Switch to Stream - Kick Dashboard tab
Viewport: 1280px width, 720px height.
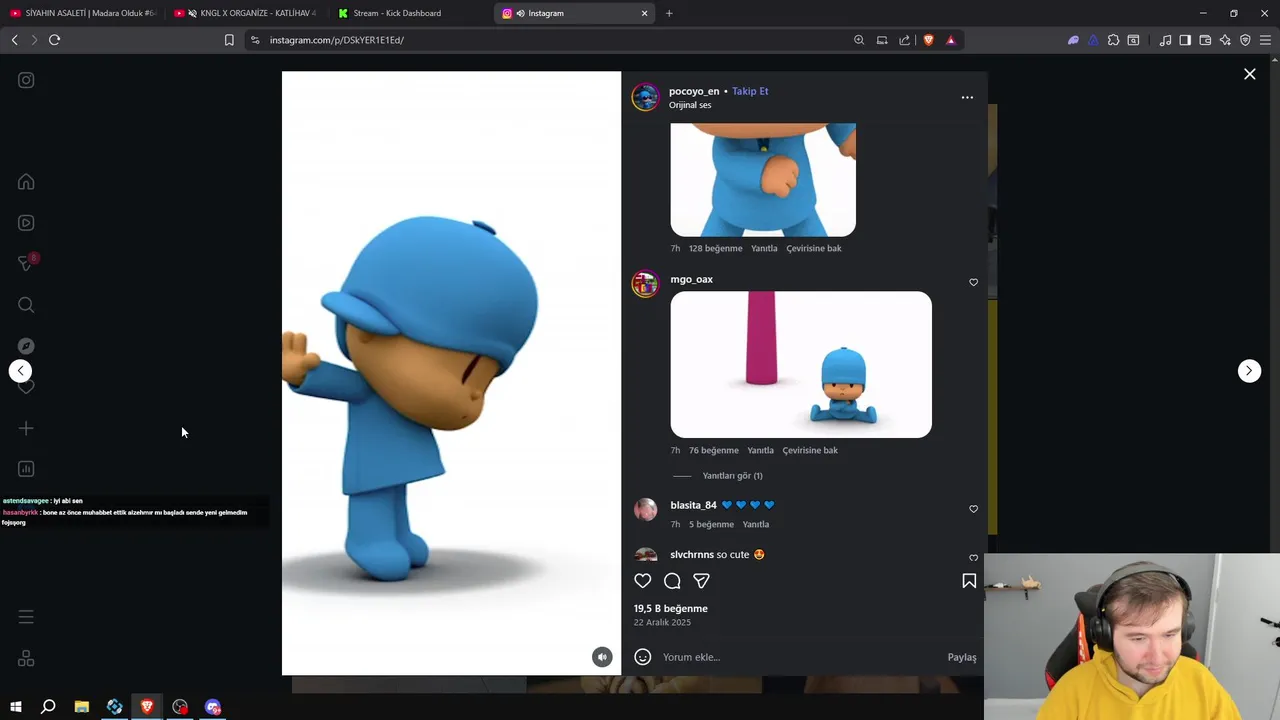click(410, 13)
